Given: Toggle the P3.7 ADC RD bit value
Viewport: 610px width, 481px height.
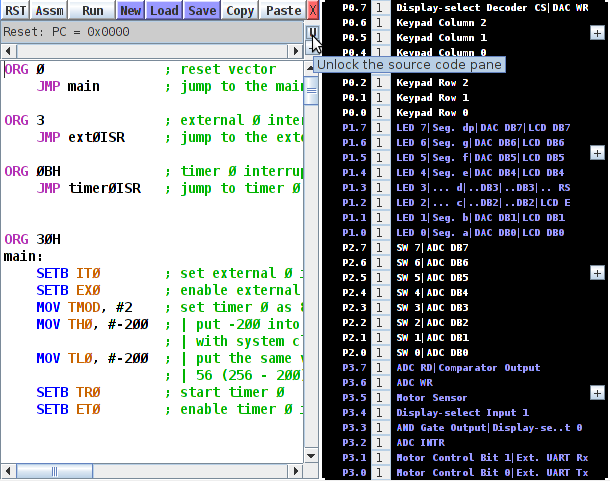Looking at the screenshot, I should pyautogui.click(x=379, y=367).
